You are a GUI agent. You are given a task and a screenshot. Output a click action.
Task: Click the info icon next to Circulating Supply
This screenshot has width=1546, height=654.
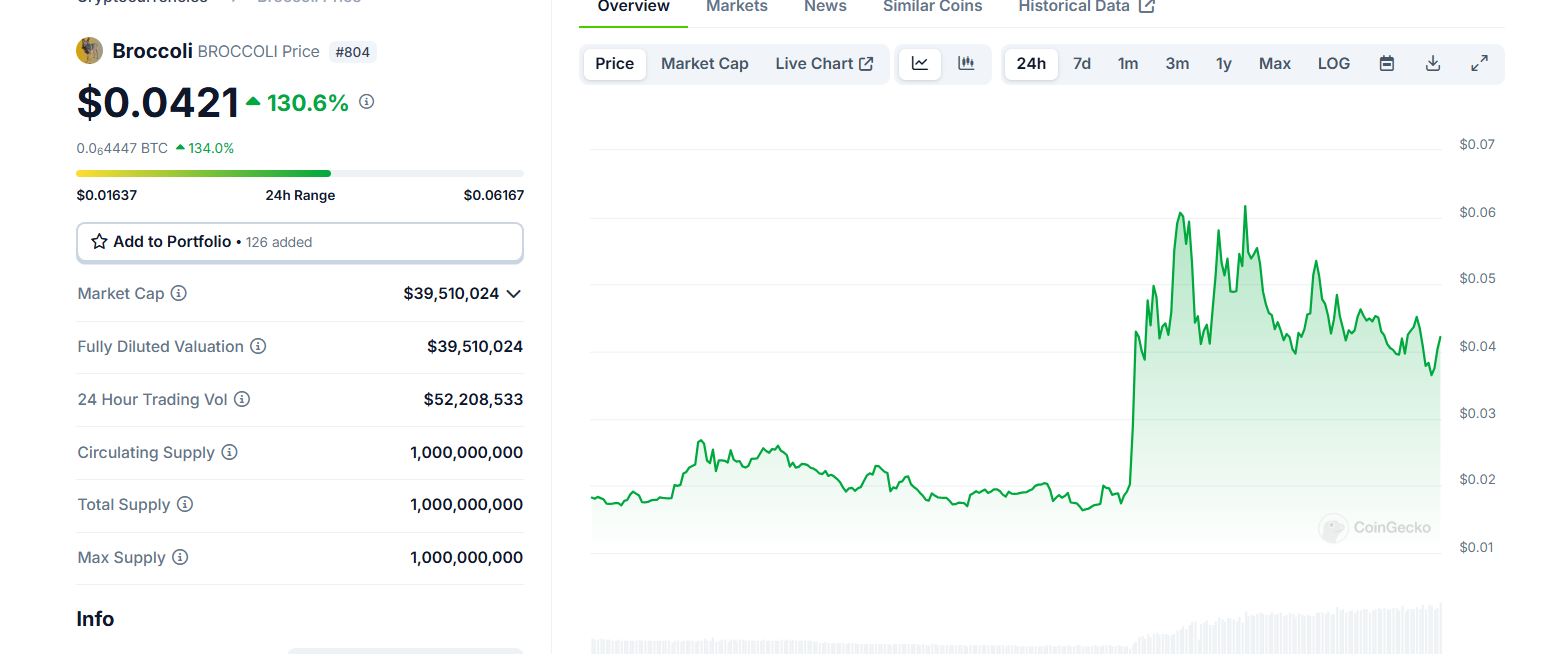(229, 452)
